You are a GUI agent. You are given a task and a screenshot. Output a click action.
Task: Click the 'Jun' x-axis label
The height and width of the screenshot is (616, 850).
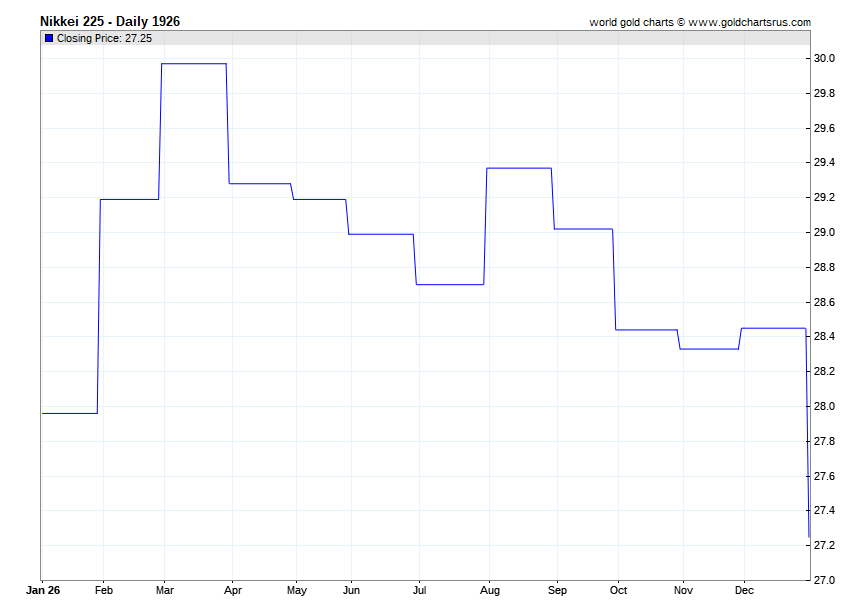pos(351,590)
